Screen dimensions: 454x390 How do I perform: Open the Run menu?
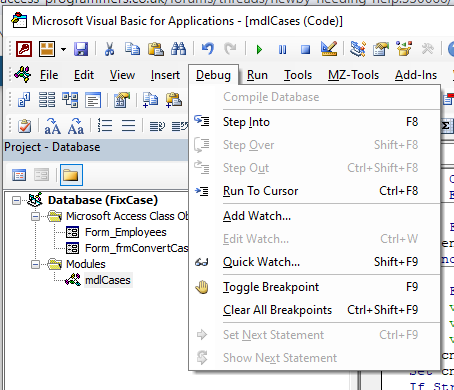click(257, 75)
